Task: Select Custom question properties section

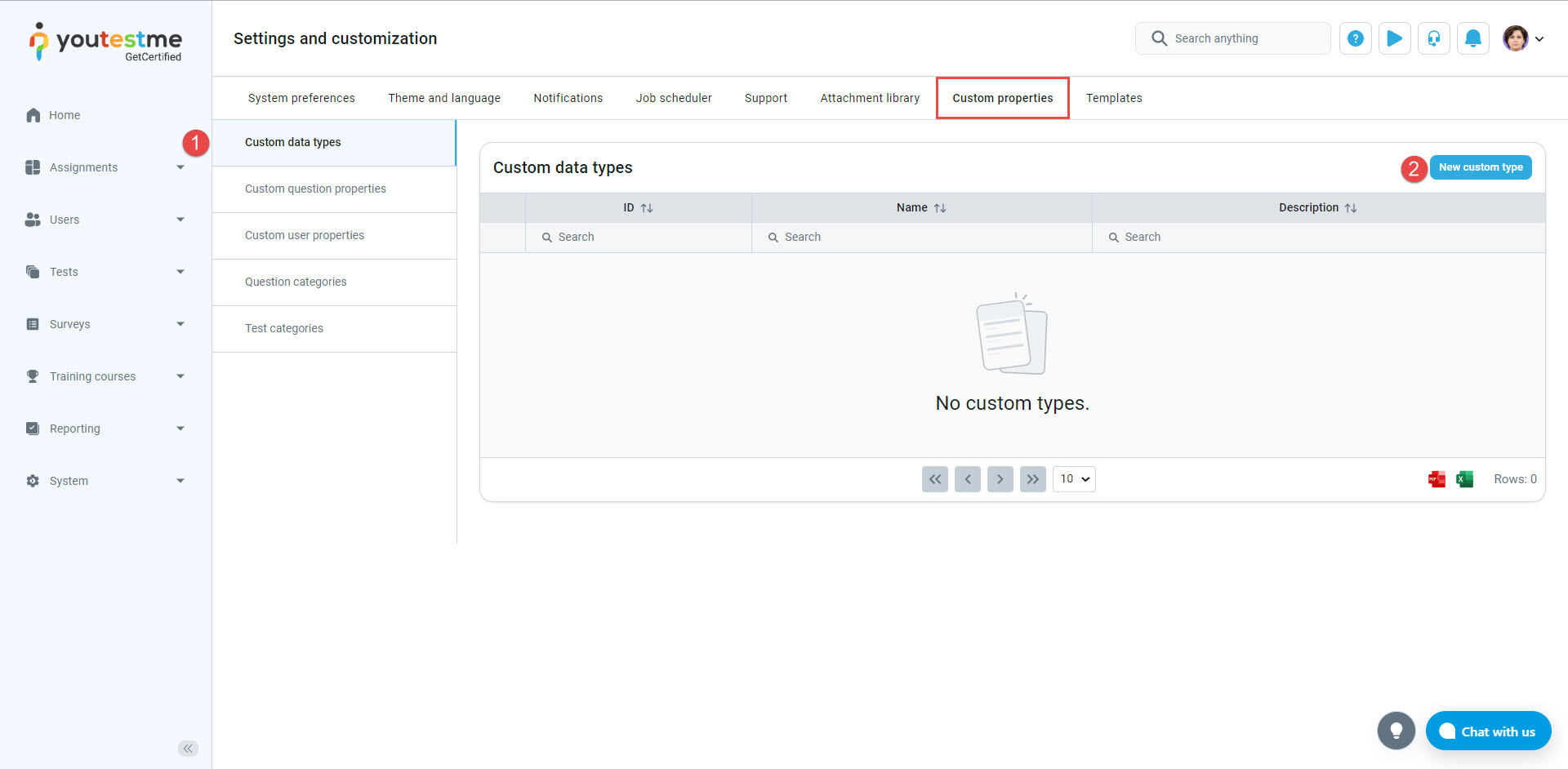Action: click(315, 189)
